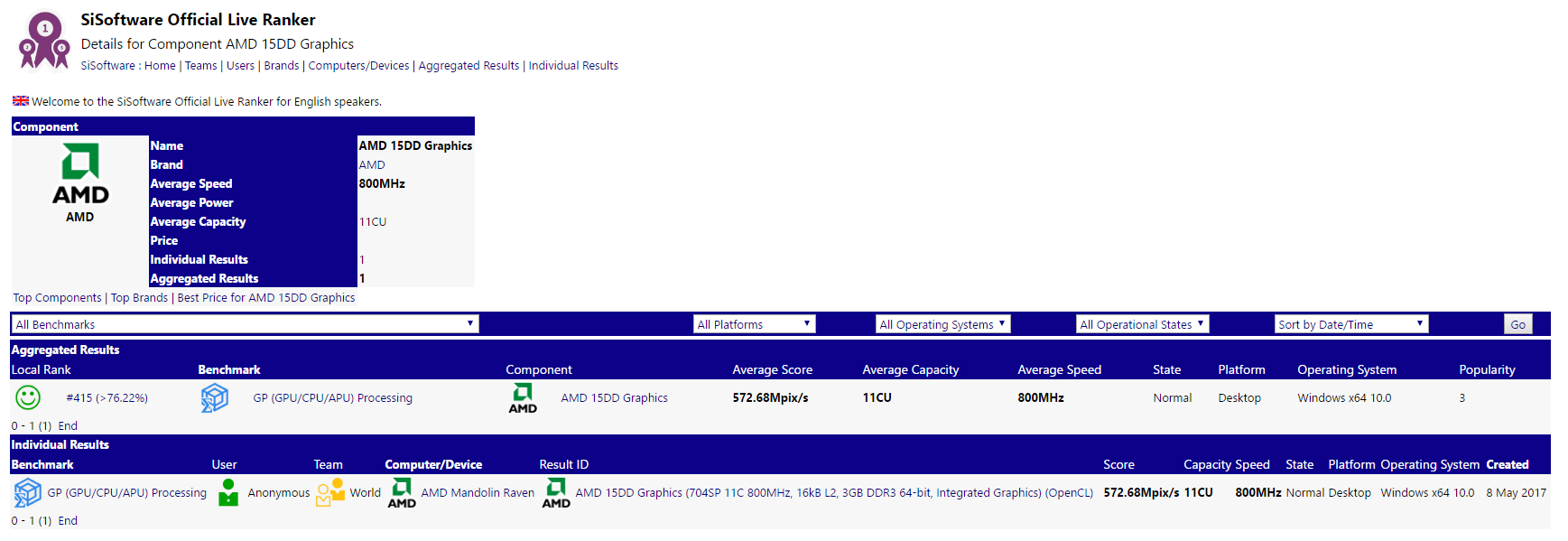Open AMD Mandolin Raven device link
The image size is (1568, 541).
click(478, 492)
